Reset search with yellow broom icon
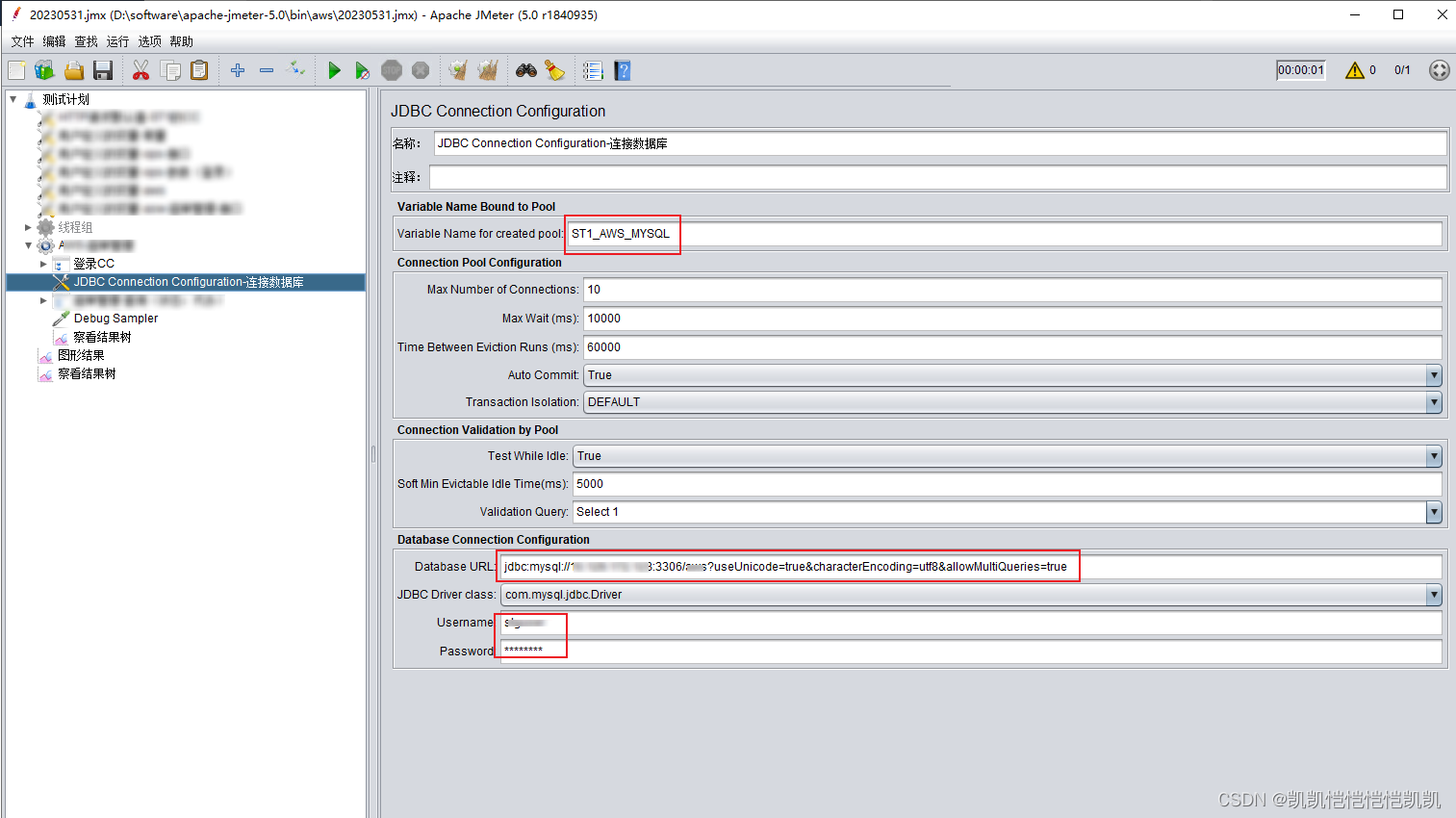This screenshot has width=1456, height=818. tap(555, 70)
